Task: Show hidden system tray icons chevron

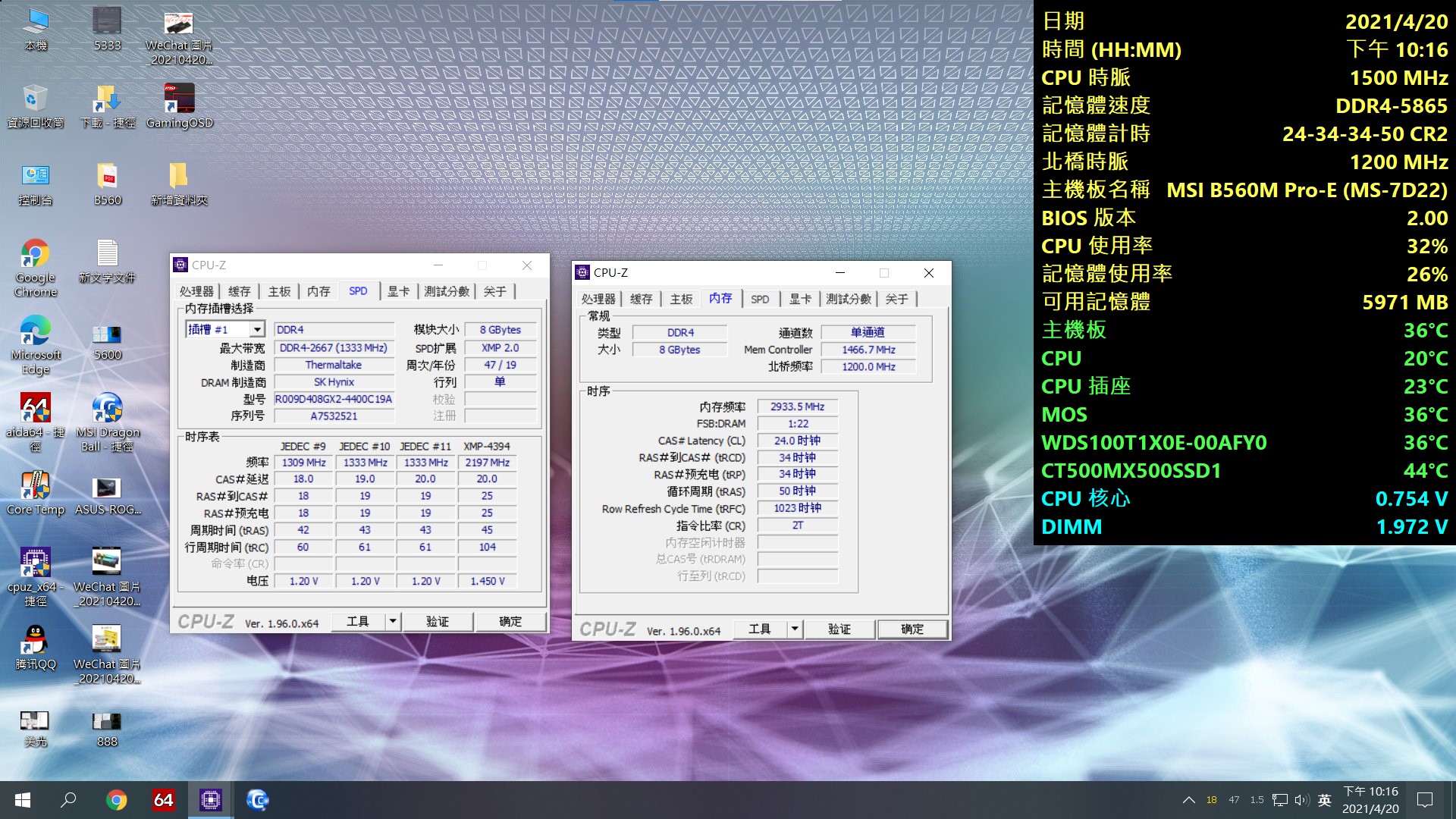Action: click(x=1189, y=800)
